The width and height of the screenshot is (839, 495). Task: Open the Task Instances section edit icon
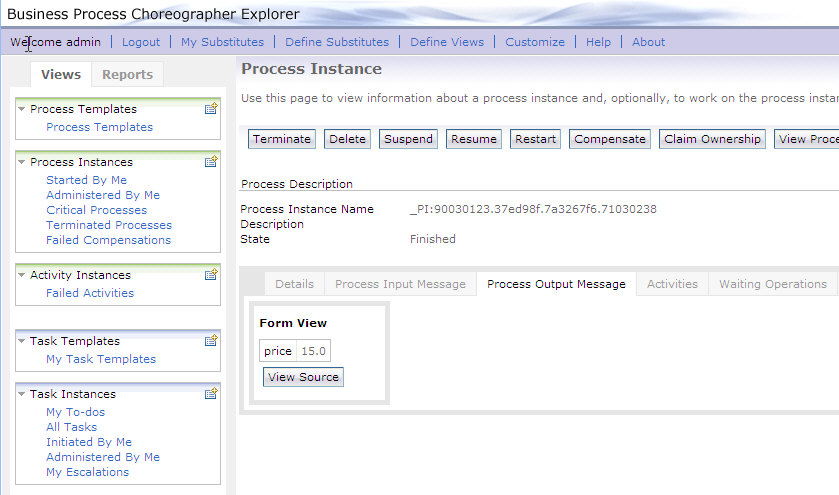[211, 393]
